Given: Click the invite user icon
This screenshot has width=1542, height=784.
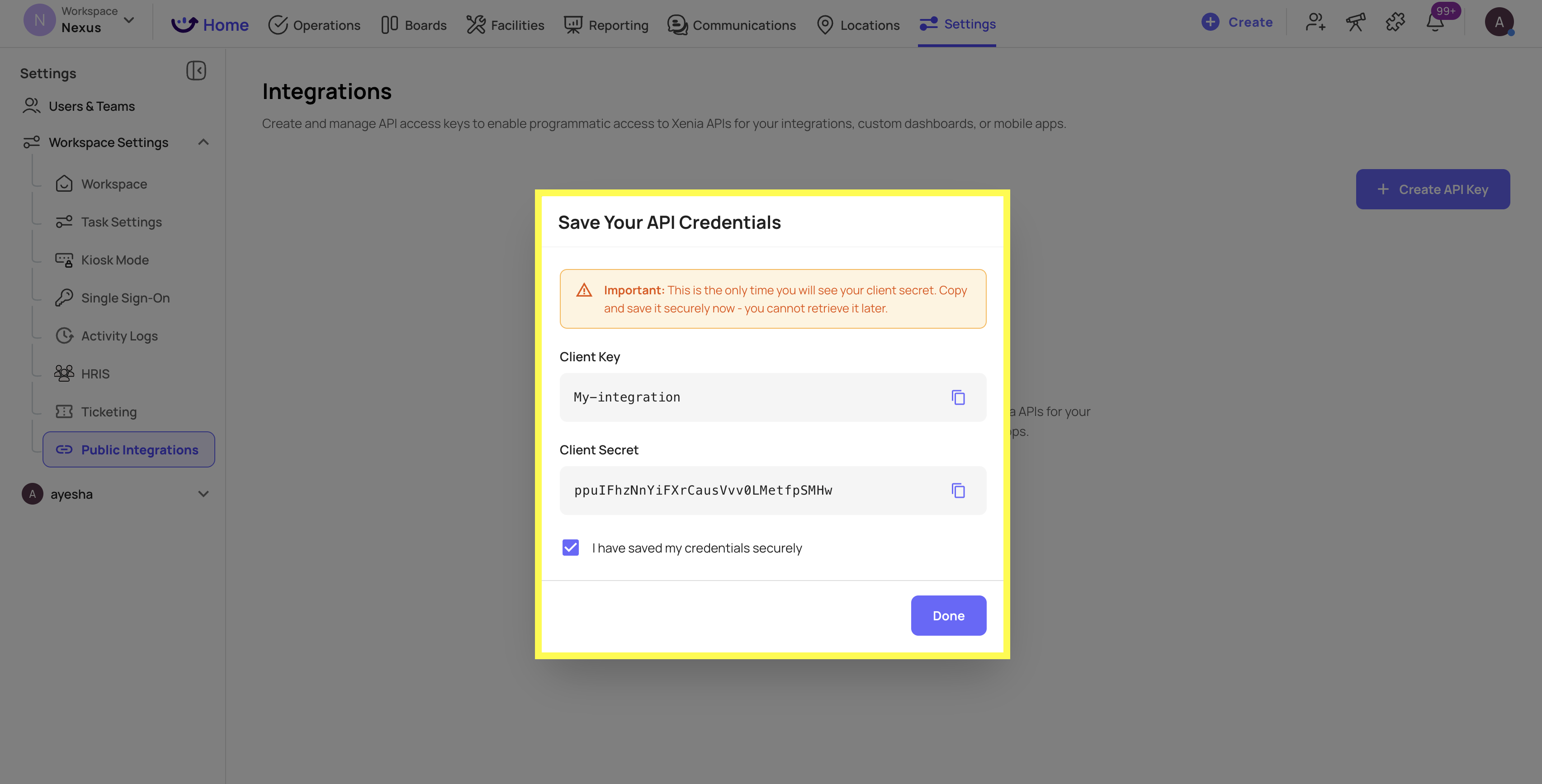Looking at the screenshot, I should tap(1315, 23).
